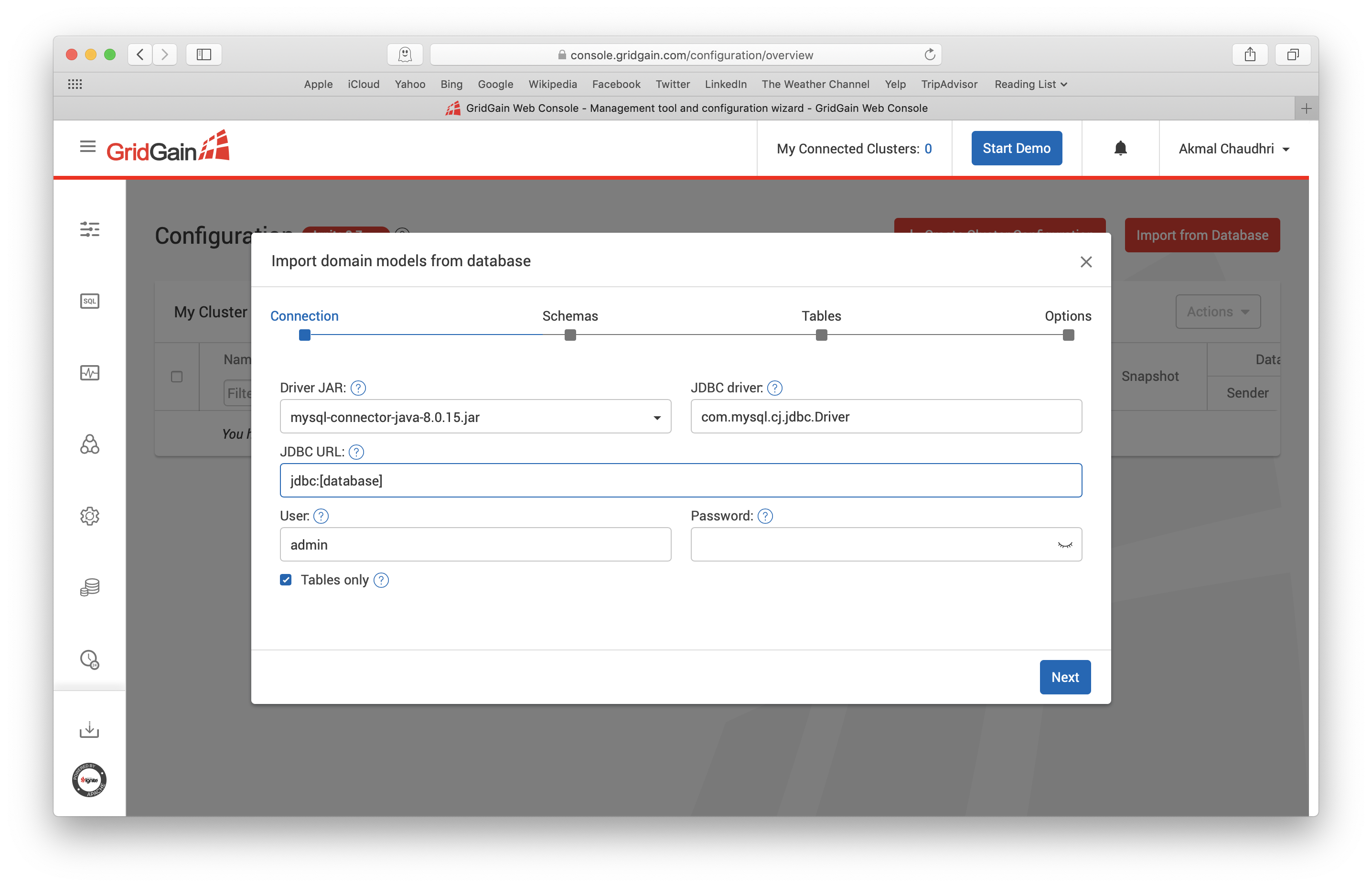Click the configuration settings gear icon
The image size is (1372, 887).
click(x=91, y=516)
